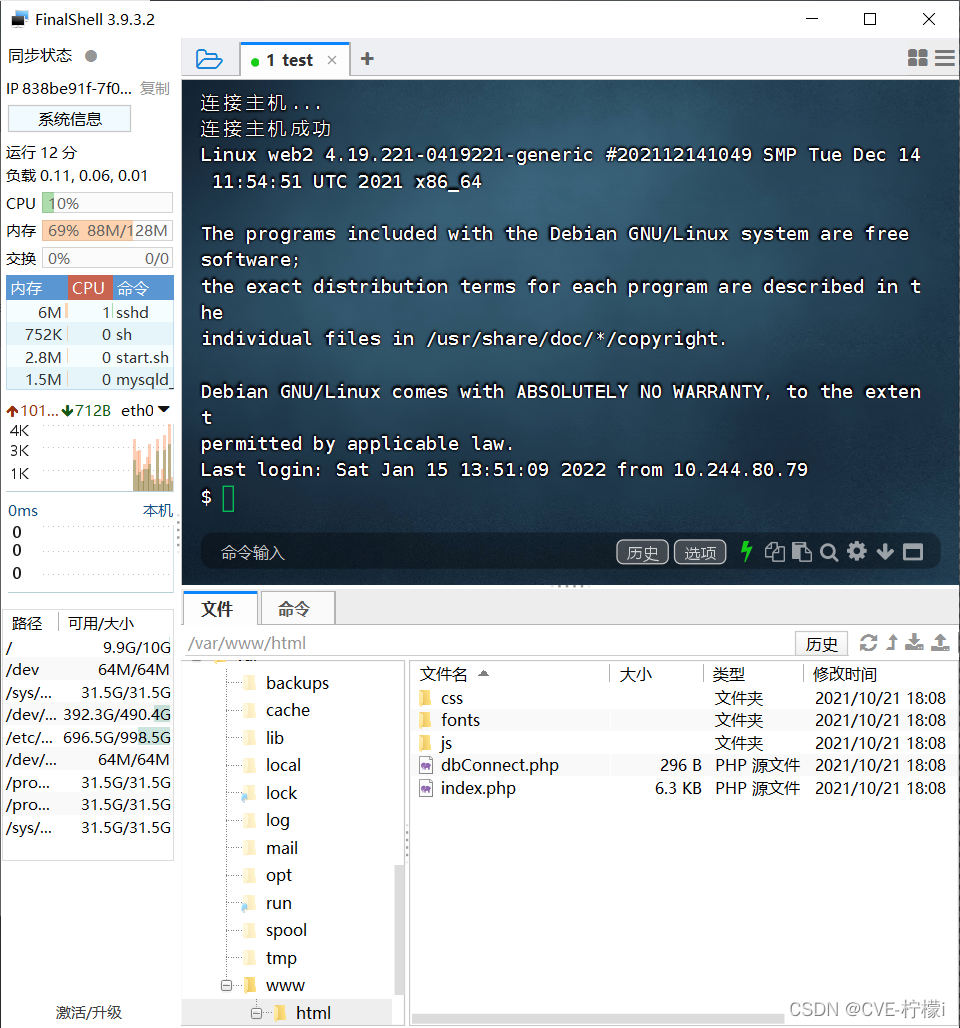Toggle fullscreen terminal icon
This screenshot has width=960, height=1028.
(x=913, y=552)
